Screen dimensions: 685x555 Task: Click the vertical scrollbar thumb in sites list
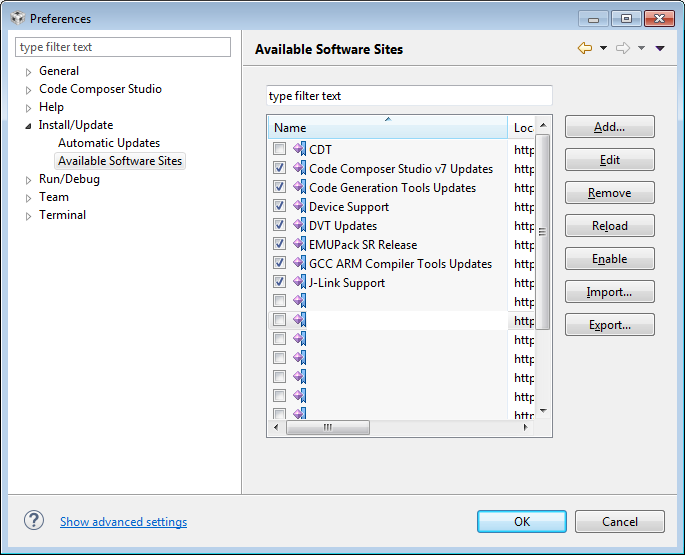pos(543,232)
